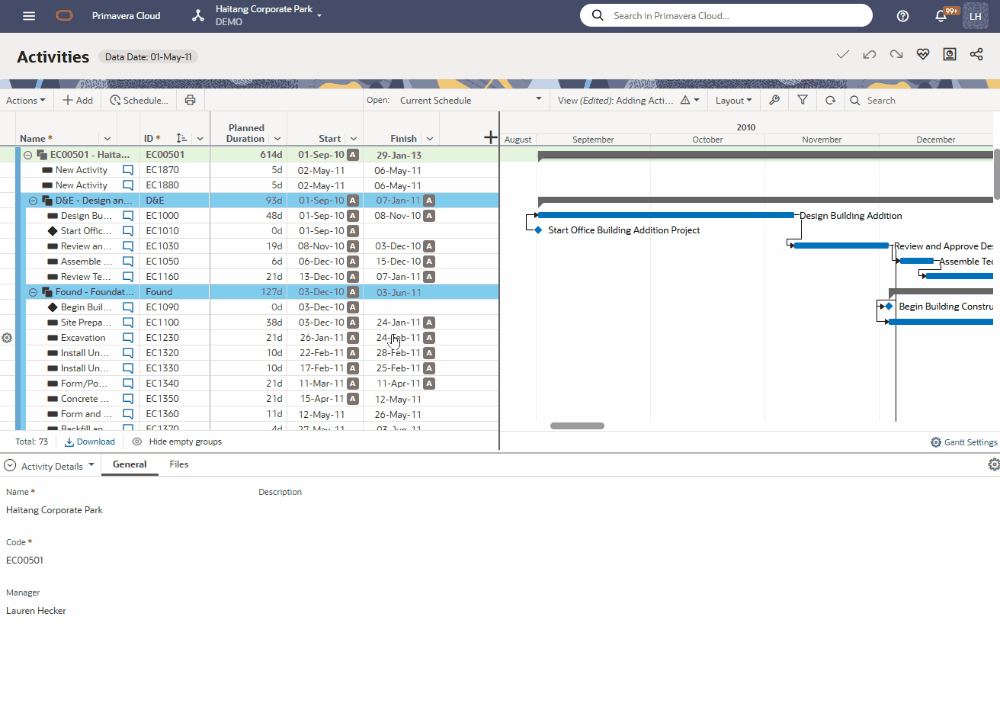Click the share icon in header
1000x713 pixels.
tap(976, 55)
